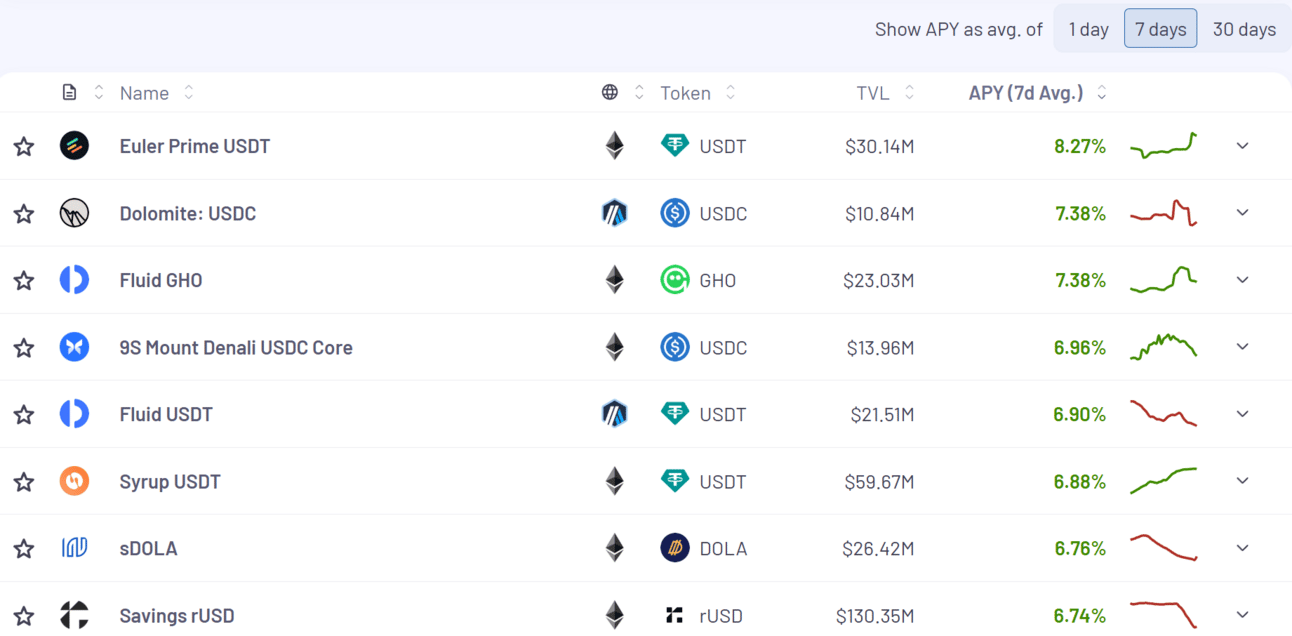Click Ethereum chain icon in Syrup USDT row

(x=614, y=481)
